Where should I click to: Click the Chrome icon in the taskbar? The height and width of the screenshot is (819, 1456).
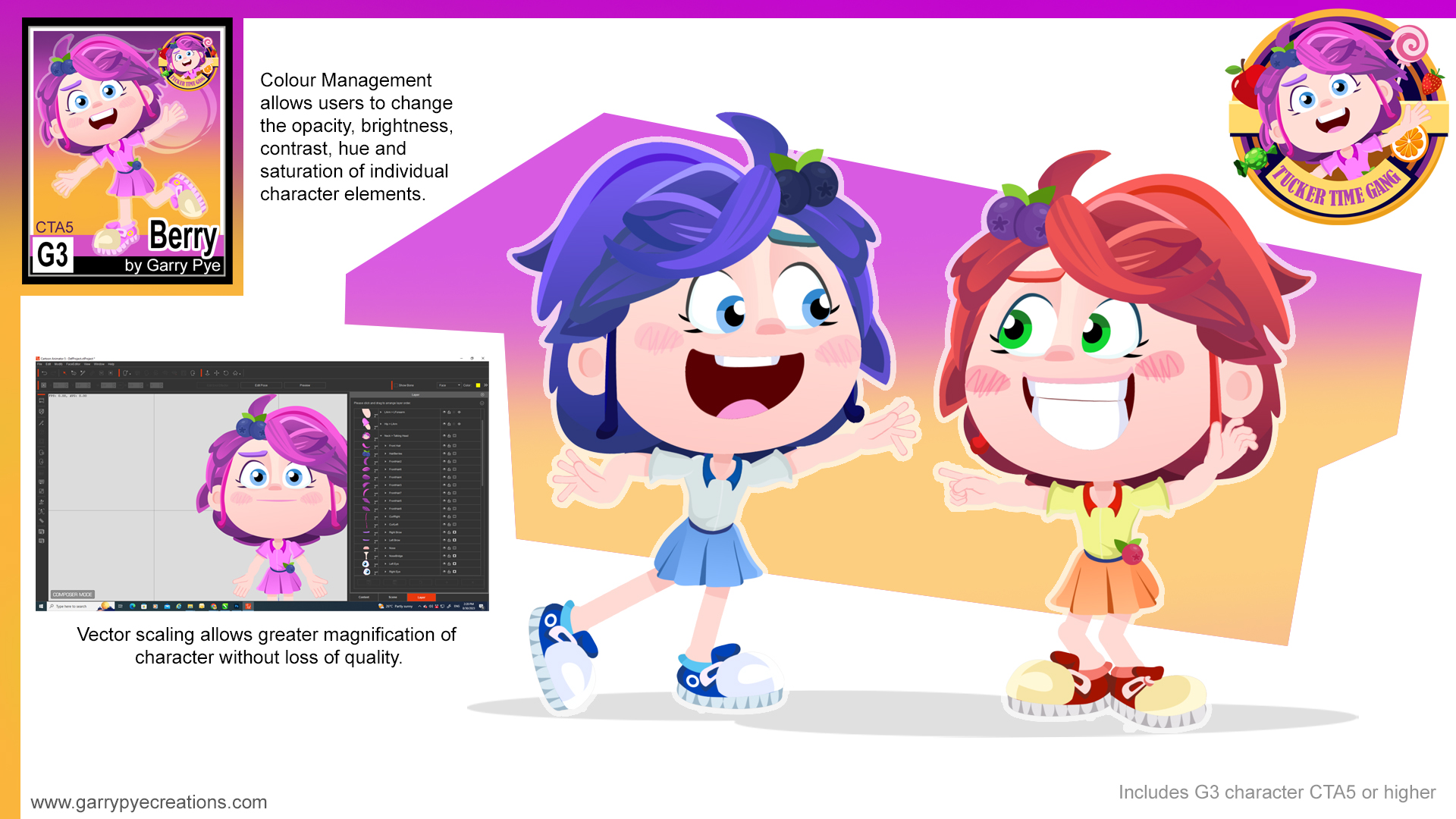click(214, 607)
